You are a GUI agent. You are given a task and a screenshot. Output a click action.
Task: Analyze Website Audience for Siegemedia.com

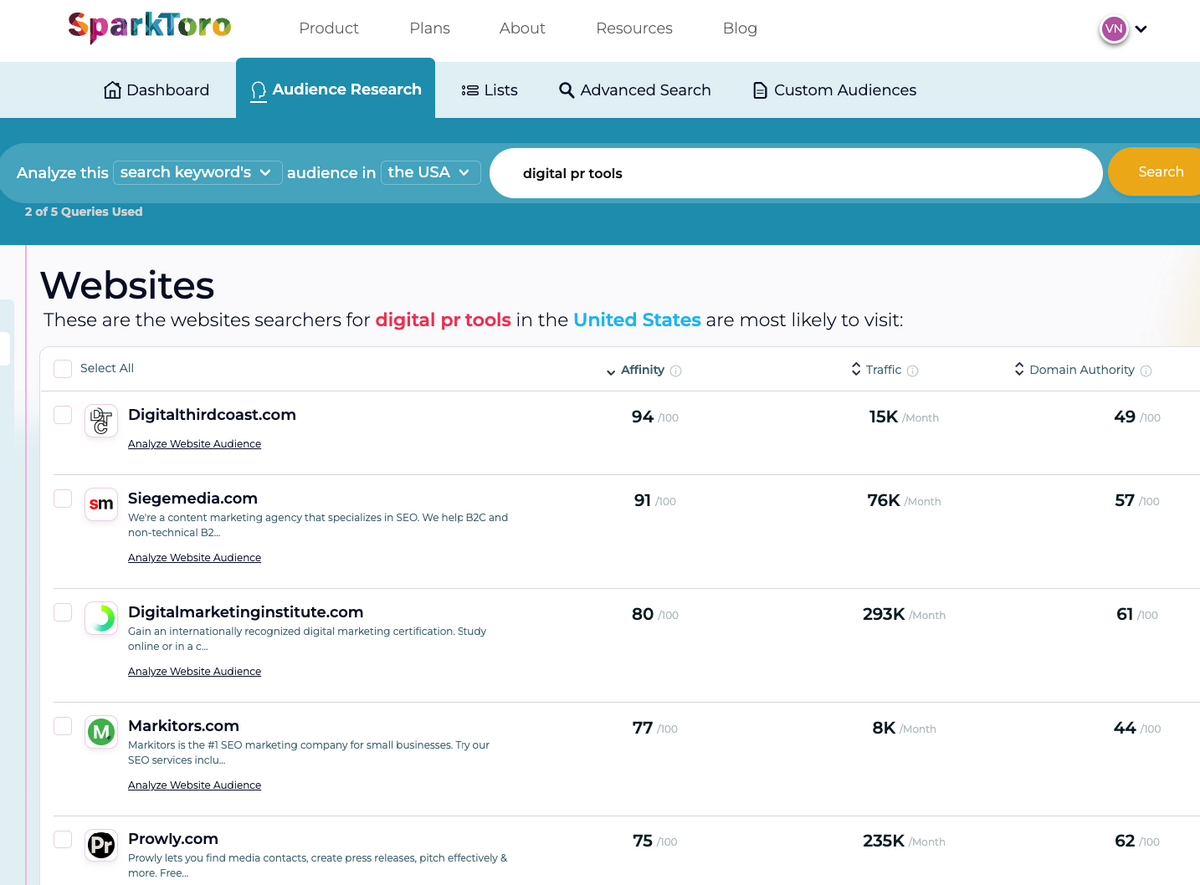194,558
